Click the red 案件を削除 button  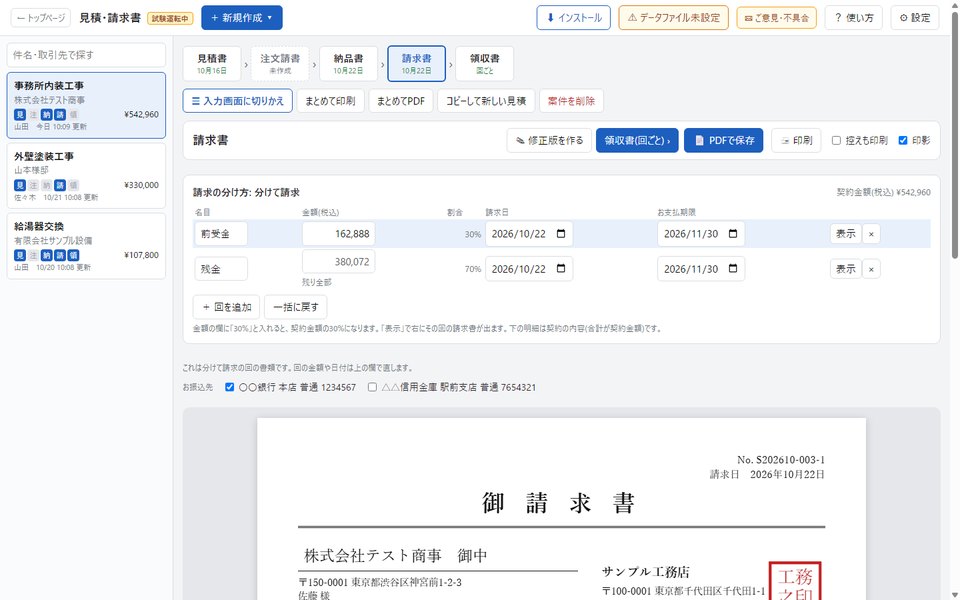pyautogui.click(x=571, y=101)
